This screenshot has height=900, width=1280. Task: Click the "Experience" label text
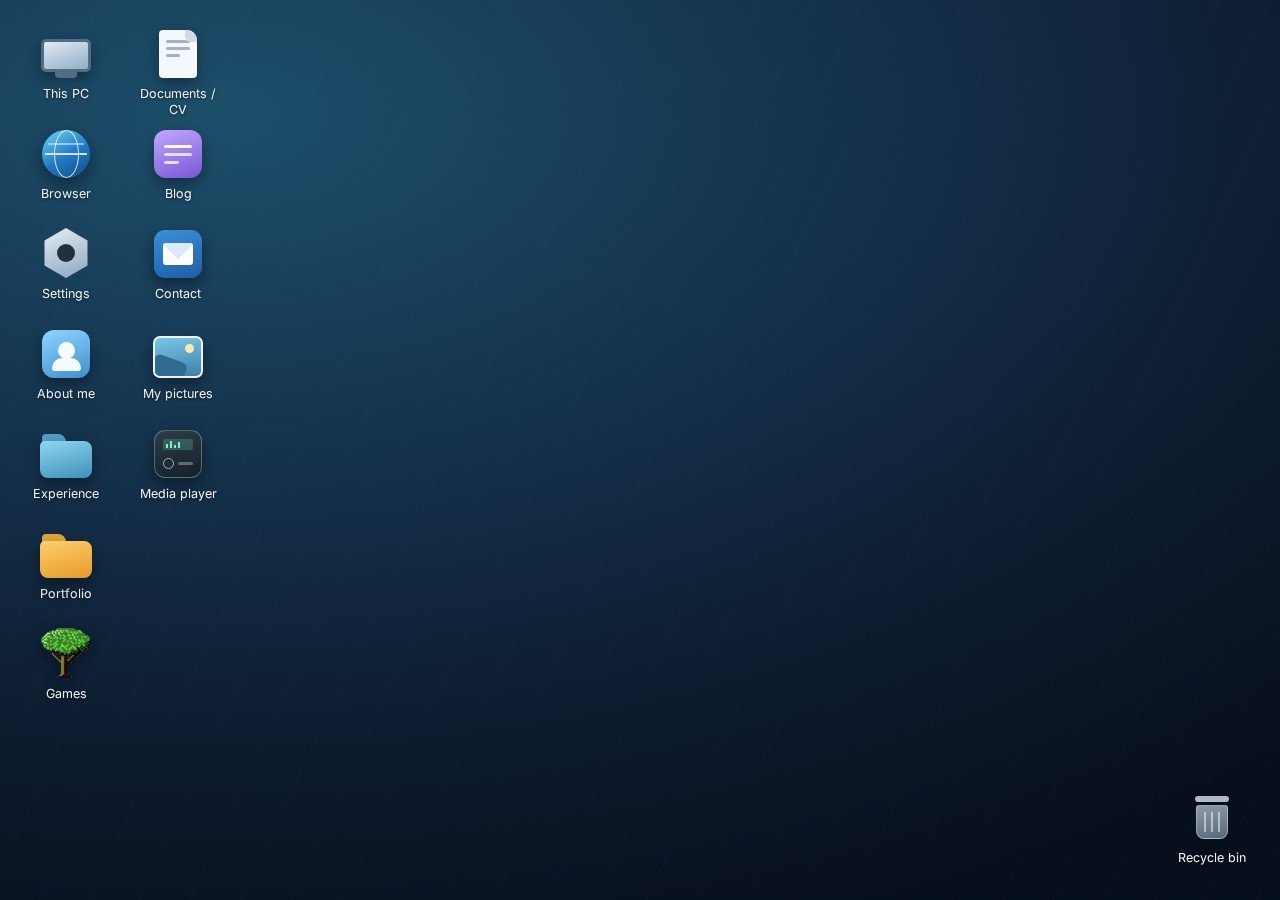(x=66, y=494)
